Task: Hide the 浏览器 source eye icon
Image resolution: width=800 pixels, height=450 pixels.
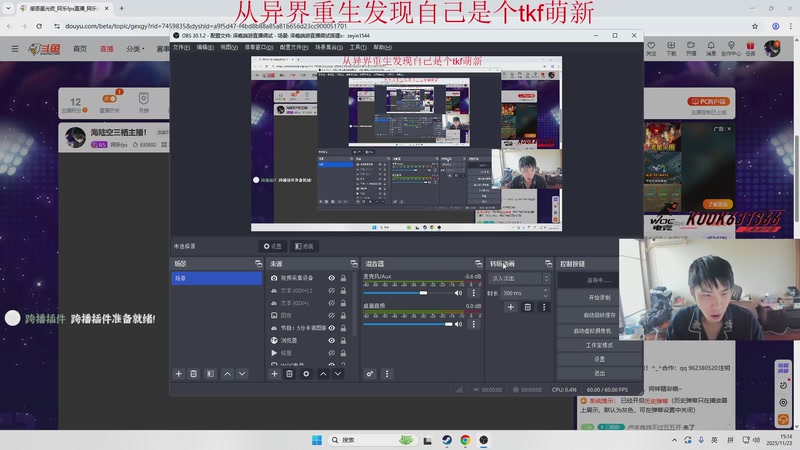Action: (332, 341)
